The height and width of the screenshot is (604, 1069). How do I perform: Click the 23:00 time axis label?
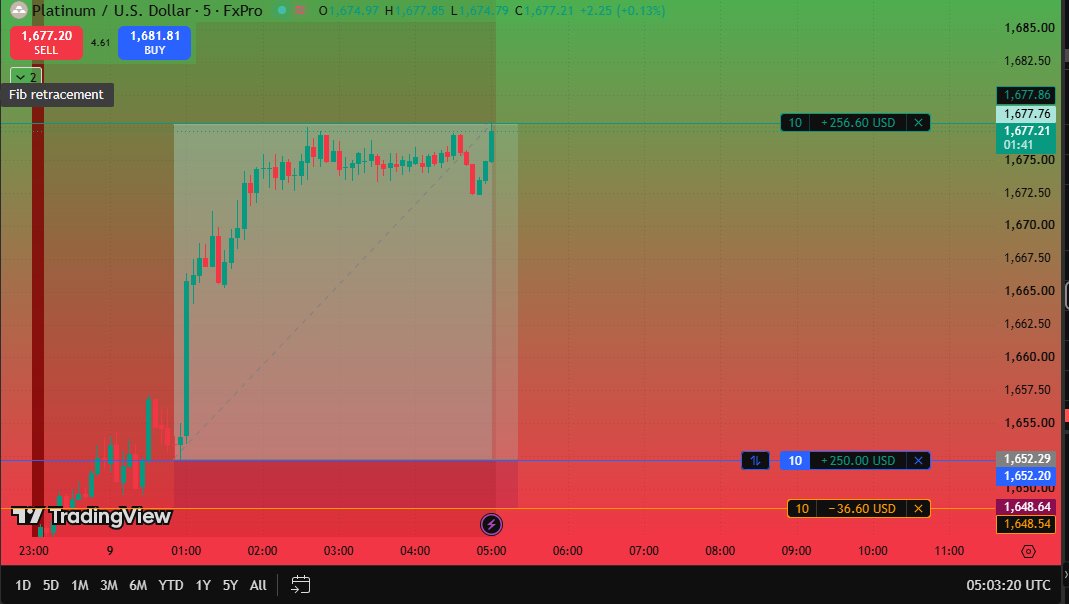(x=33, y=551)
